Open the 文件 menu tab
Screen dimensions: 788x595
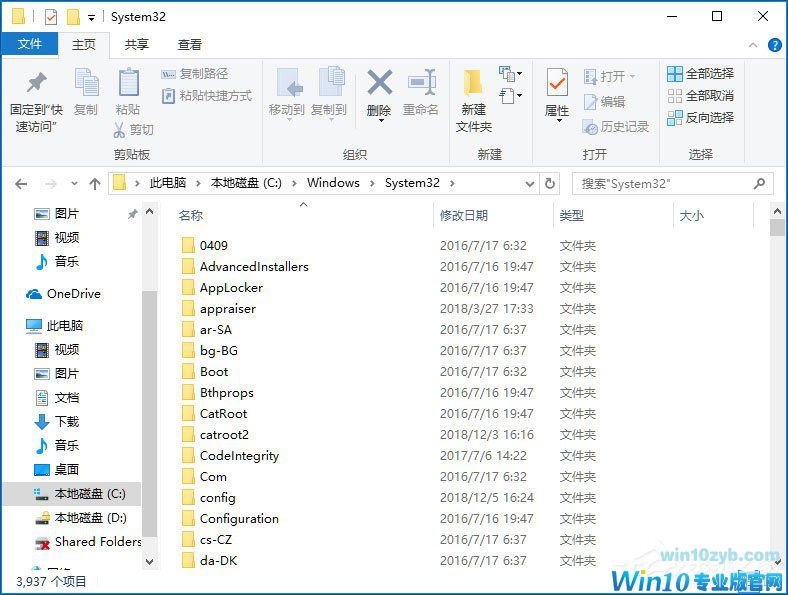(x=29, y=45)
